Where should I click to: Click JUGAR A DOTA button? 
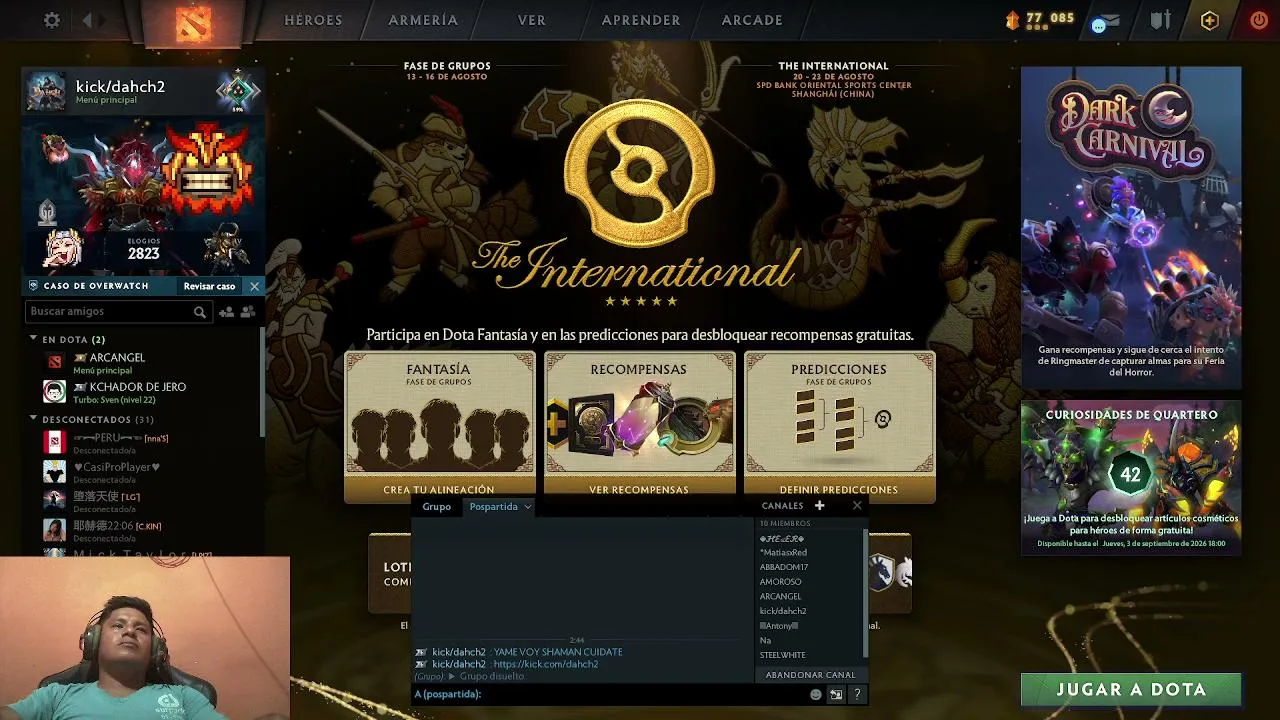(1131, 689)
